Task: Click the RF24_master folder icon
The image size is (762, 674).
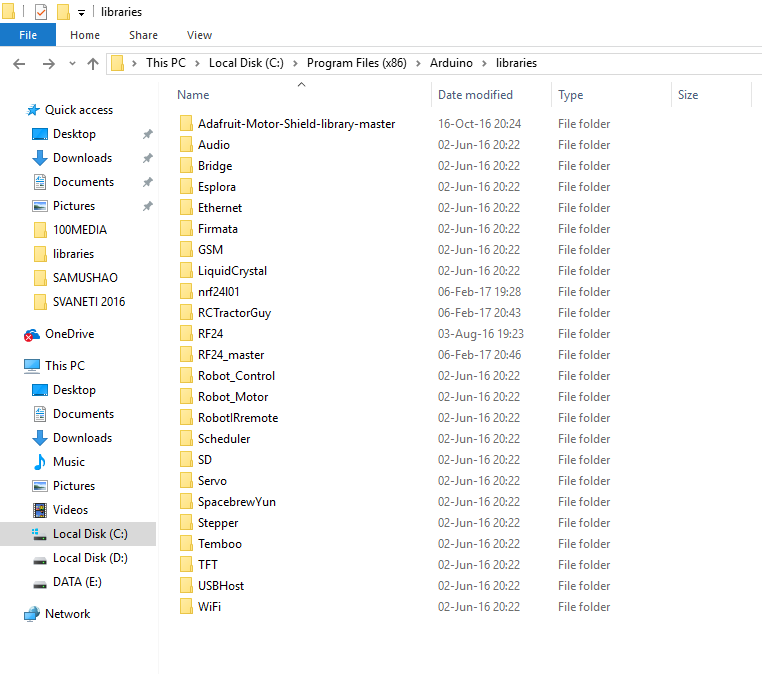Action: 186,354
